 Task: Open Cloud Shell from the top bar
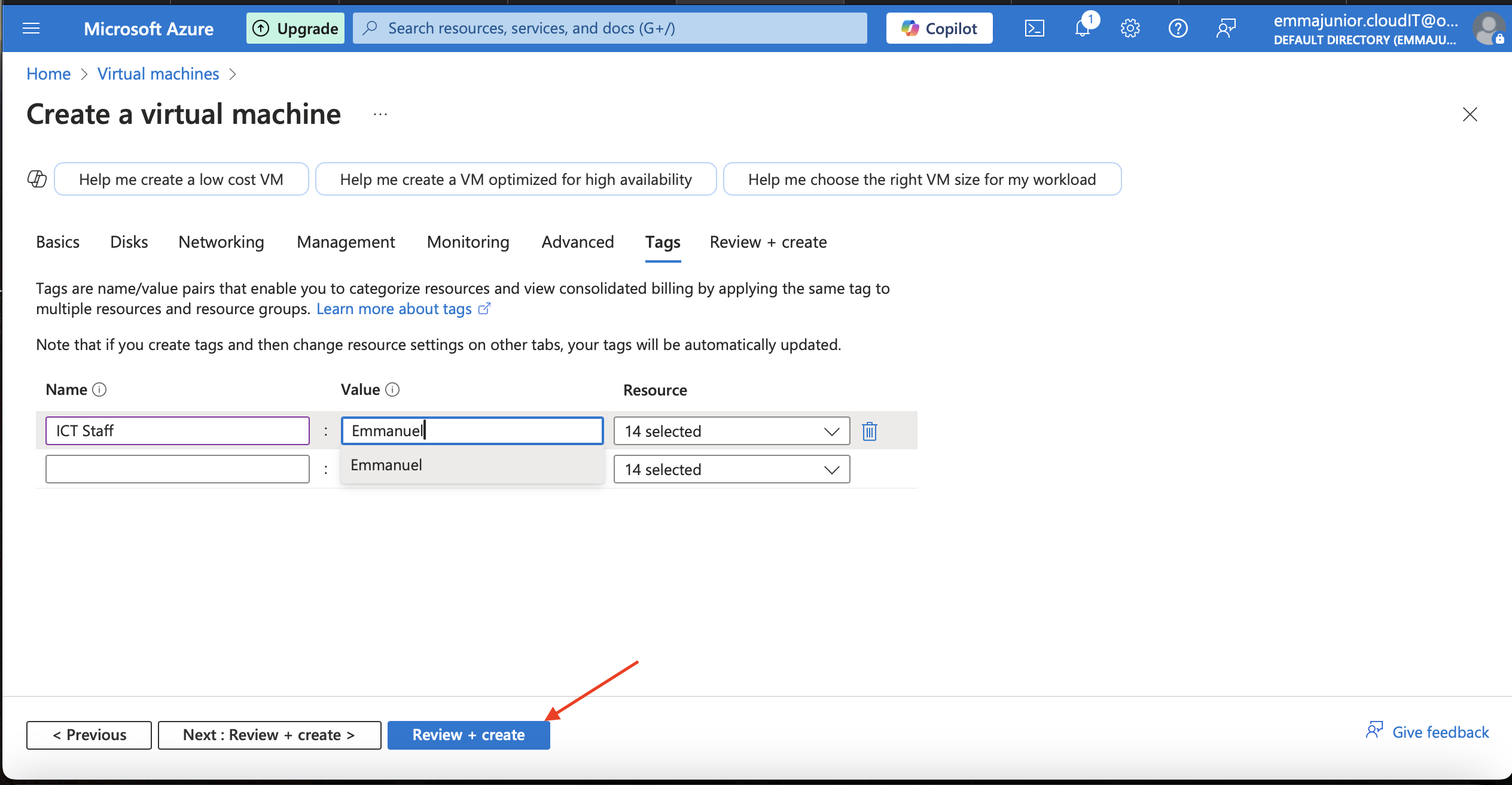1034,28
